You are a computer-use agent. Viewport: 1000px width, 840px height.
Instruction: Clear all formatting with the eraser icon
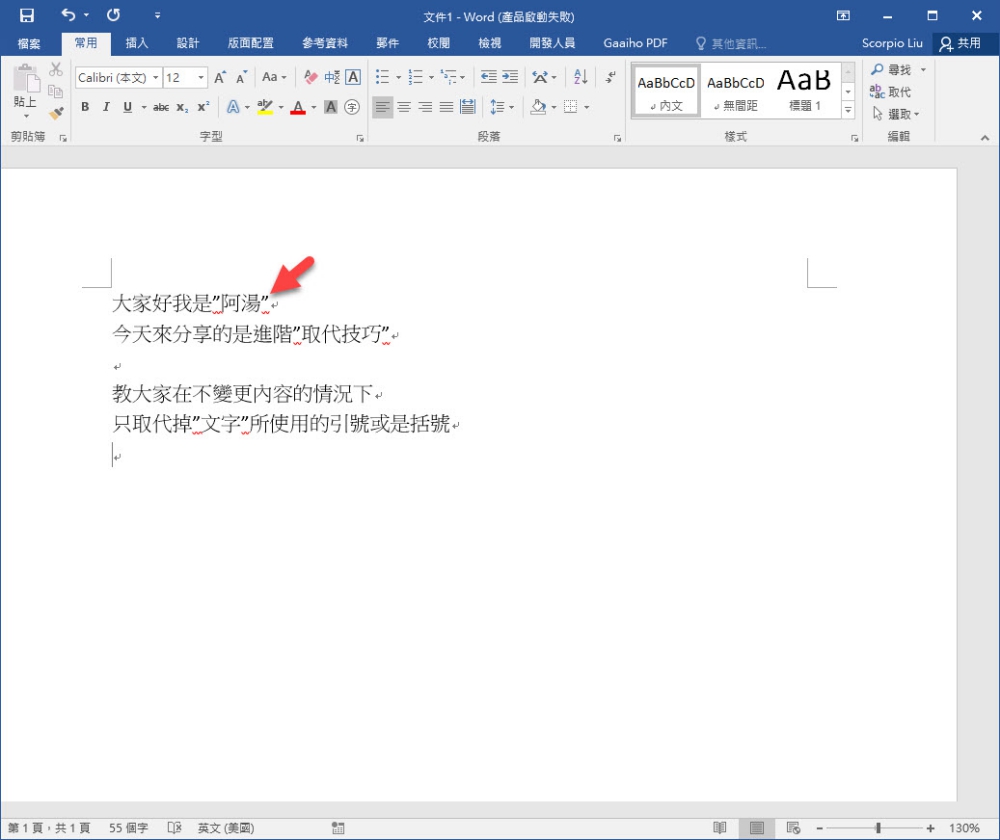click(310, 77)
